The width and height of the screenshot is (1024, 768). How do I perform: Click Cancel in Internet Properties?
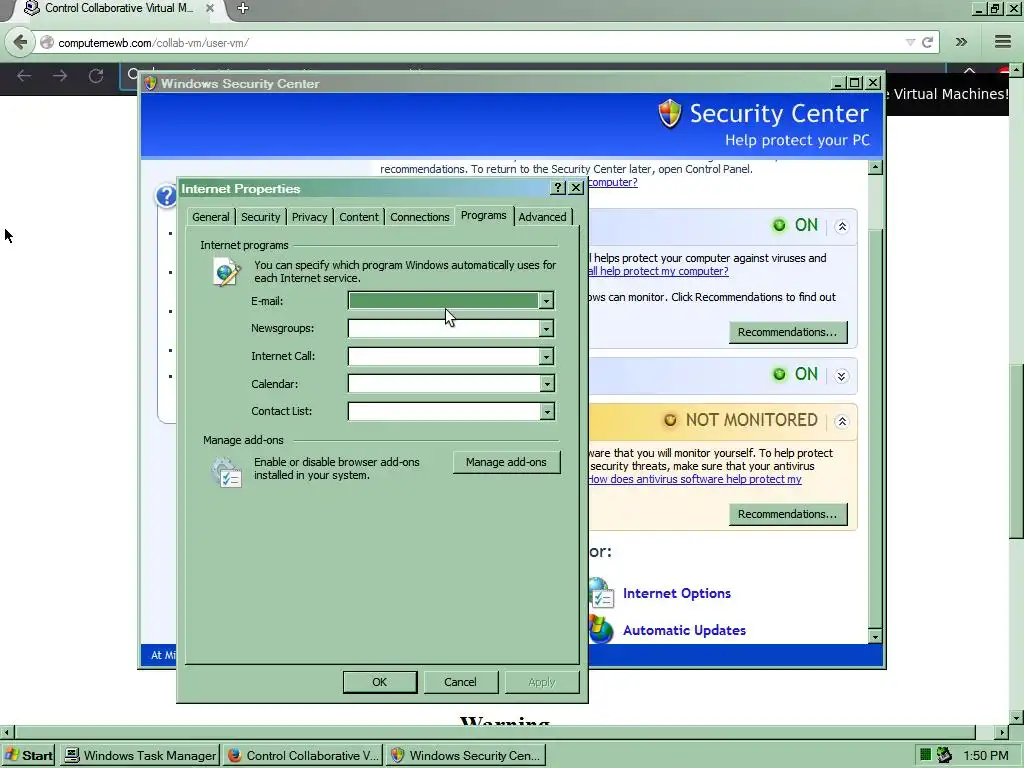point(460,682)
